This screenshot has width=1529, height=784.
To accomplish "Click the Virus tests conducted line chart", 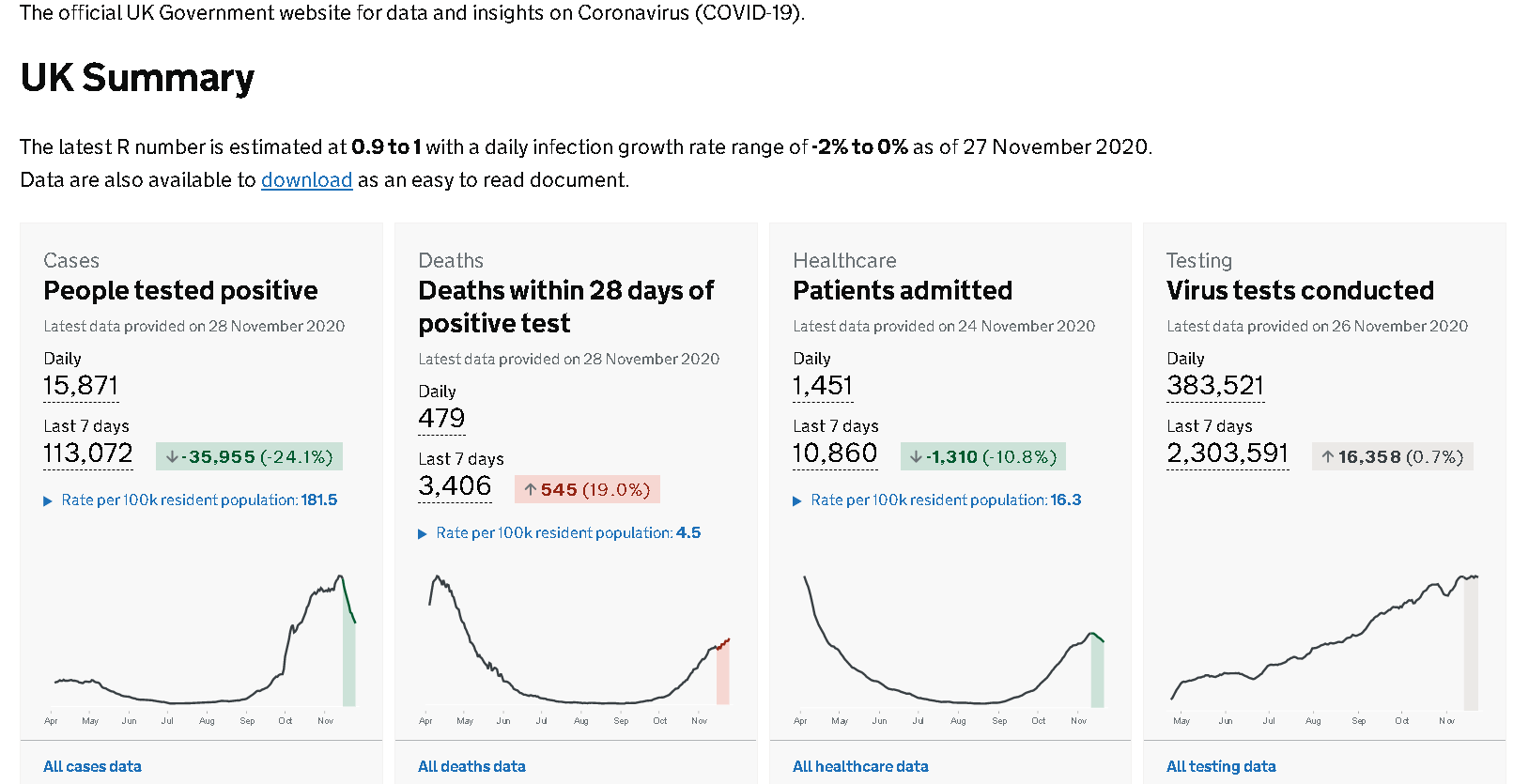I will 1324,648.
